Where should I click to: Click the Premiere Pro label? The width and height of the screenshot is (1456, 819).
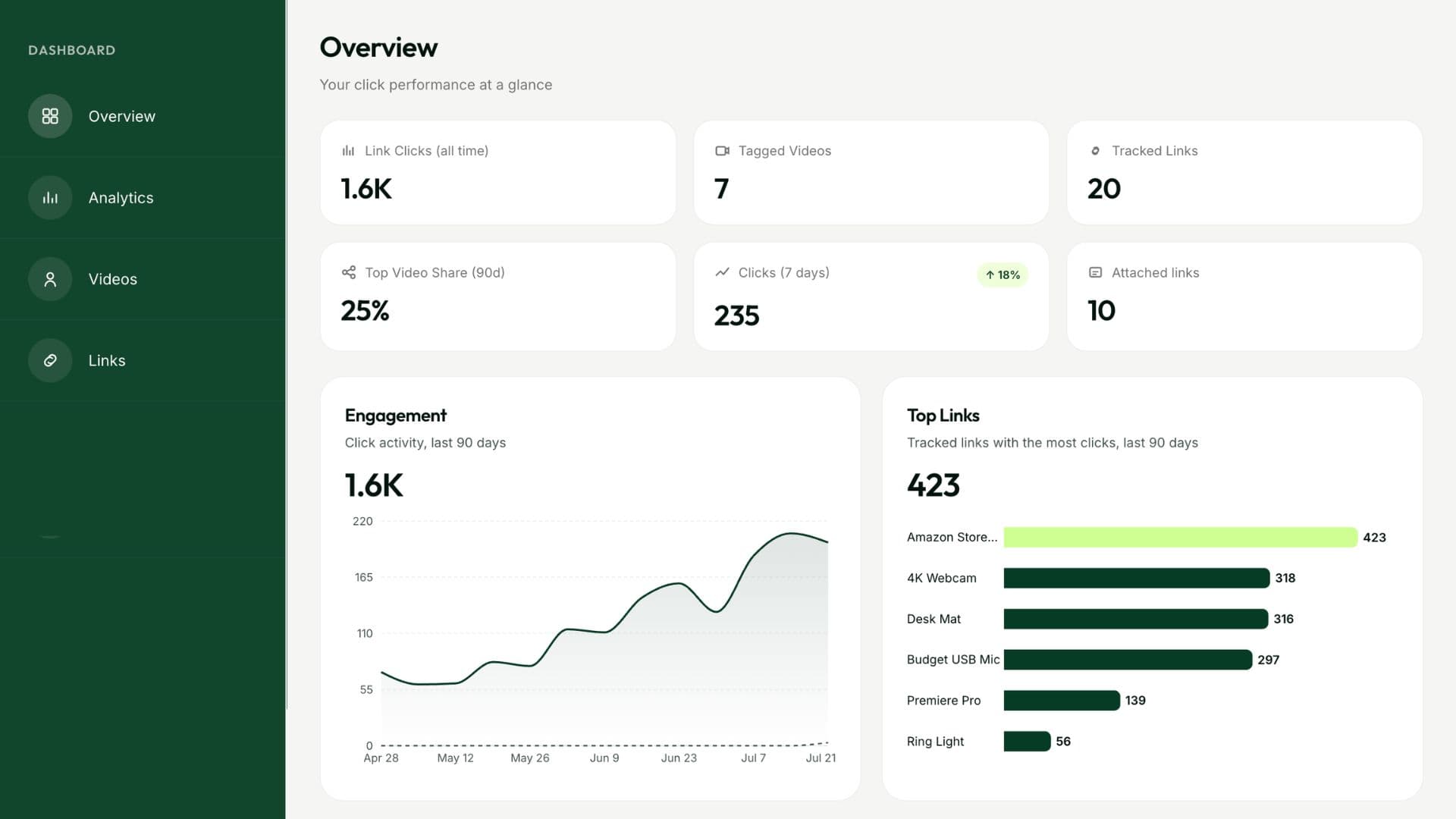tap(943, 701)
